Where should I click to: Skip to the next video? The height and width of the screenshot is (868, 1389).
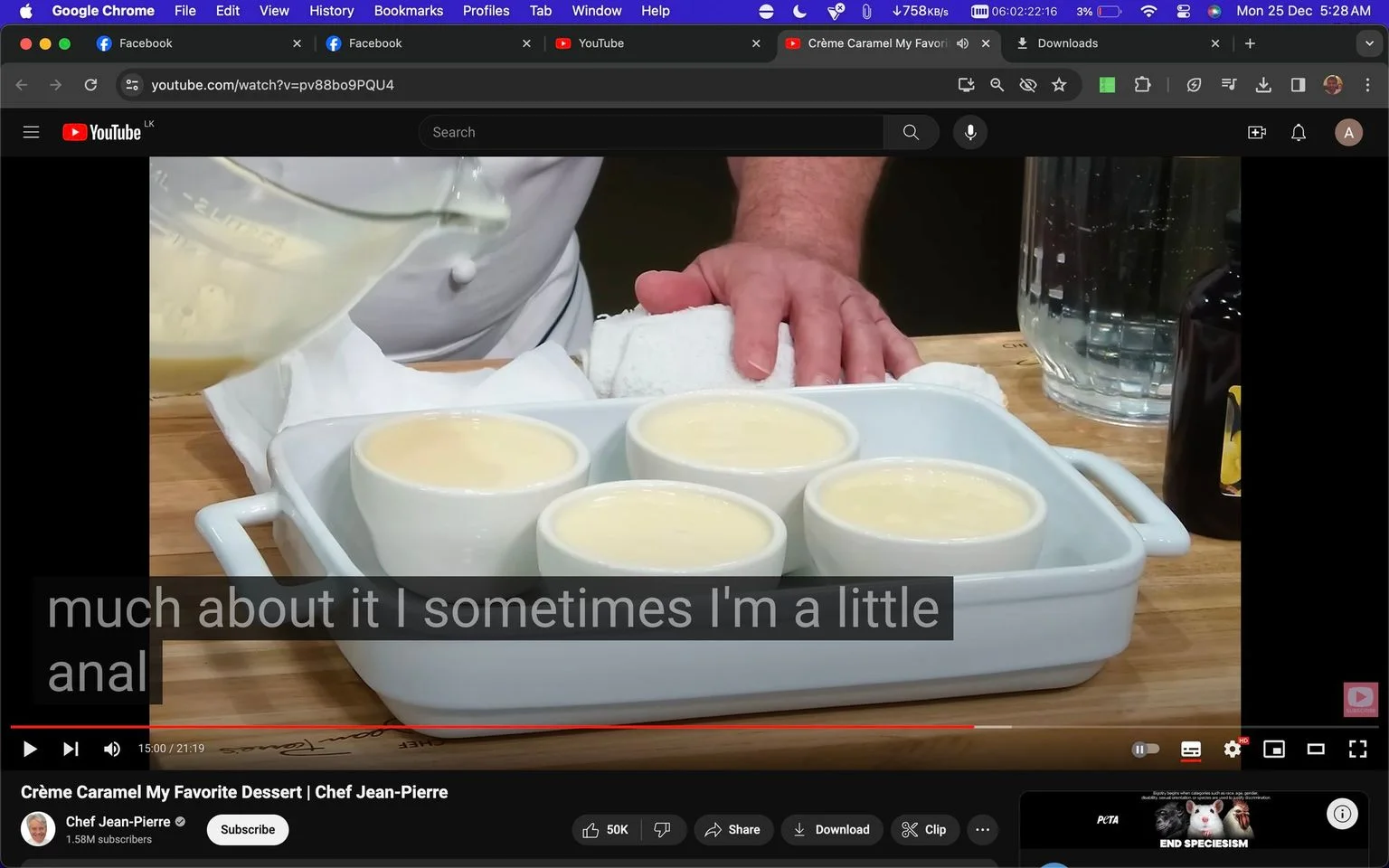pyautogui.click(x=71, y=749)
